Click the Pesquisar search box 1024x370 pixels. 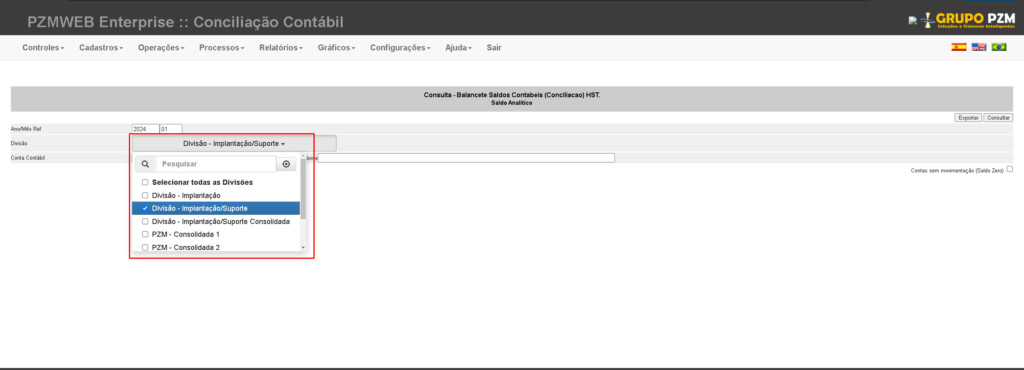pos(216,164)
